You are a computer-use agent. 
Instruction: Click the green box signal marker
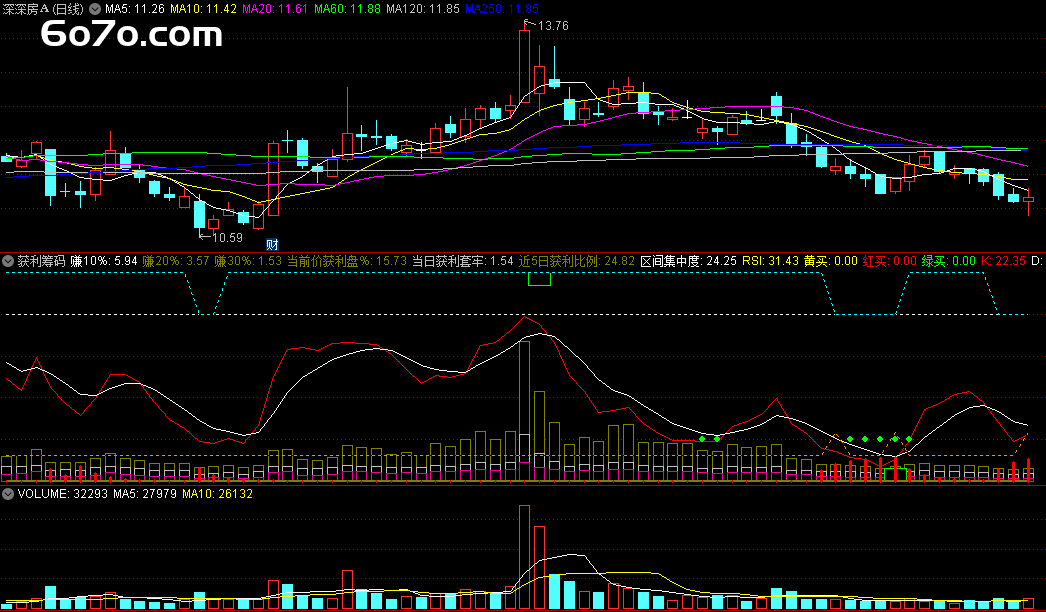tap(539, 279)
